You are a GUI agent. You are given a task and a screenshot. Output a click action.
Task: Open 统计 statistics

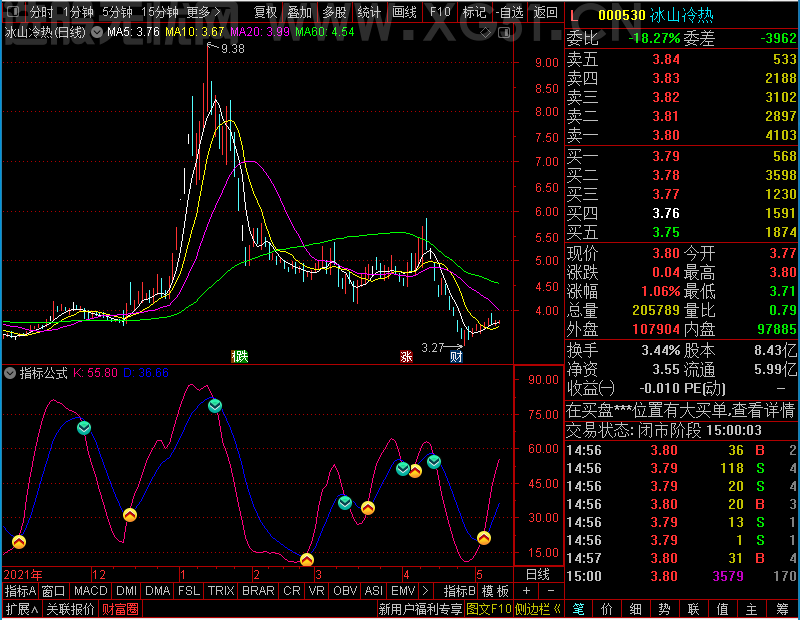click(369, 12)
